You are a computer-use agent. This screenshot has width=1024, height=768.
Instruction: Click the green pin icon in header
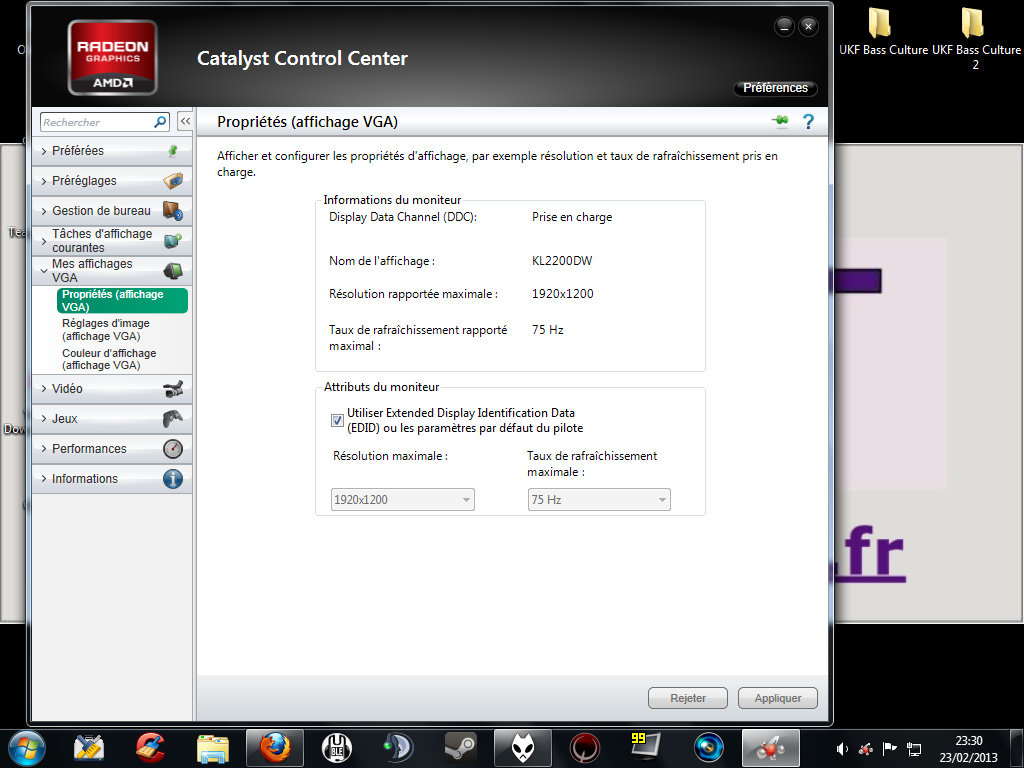pos(780,122)
